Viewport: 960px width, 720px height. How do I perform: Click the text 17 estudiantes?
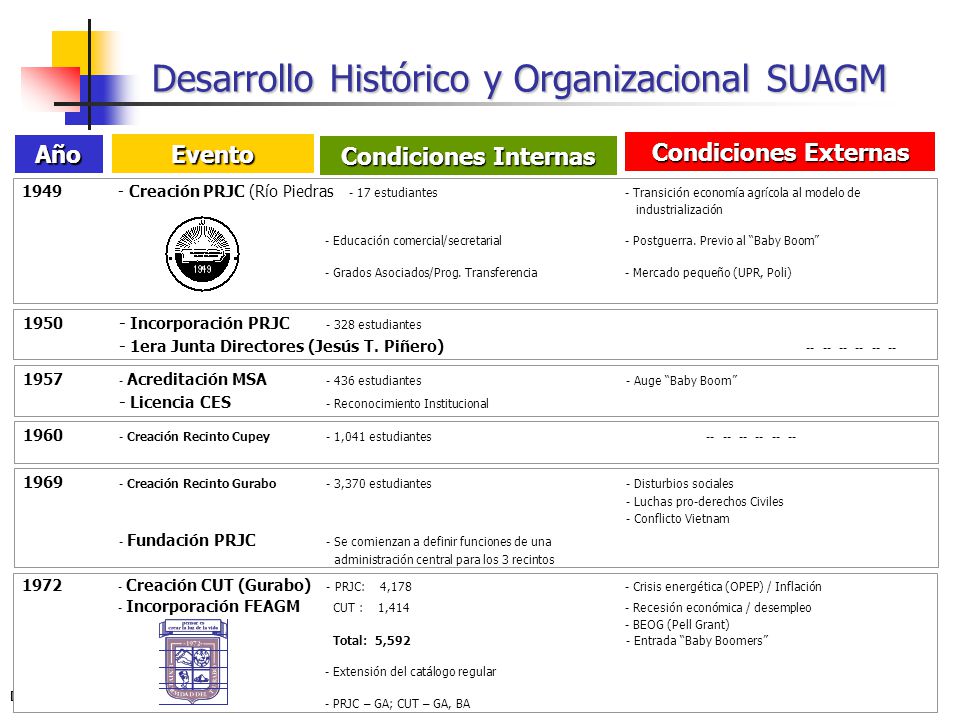pyautogui.click(x=394, y=192)
